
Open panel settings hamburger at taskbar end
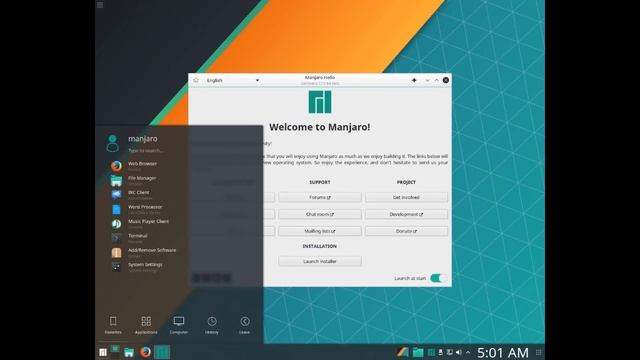(x=538, y=352)
